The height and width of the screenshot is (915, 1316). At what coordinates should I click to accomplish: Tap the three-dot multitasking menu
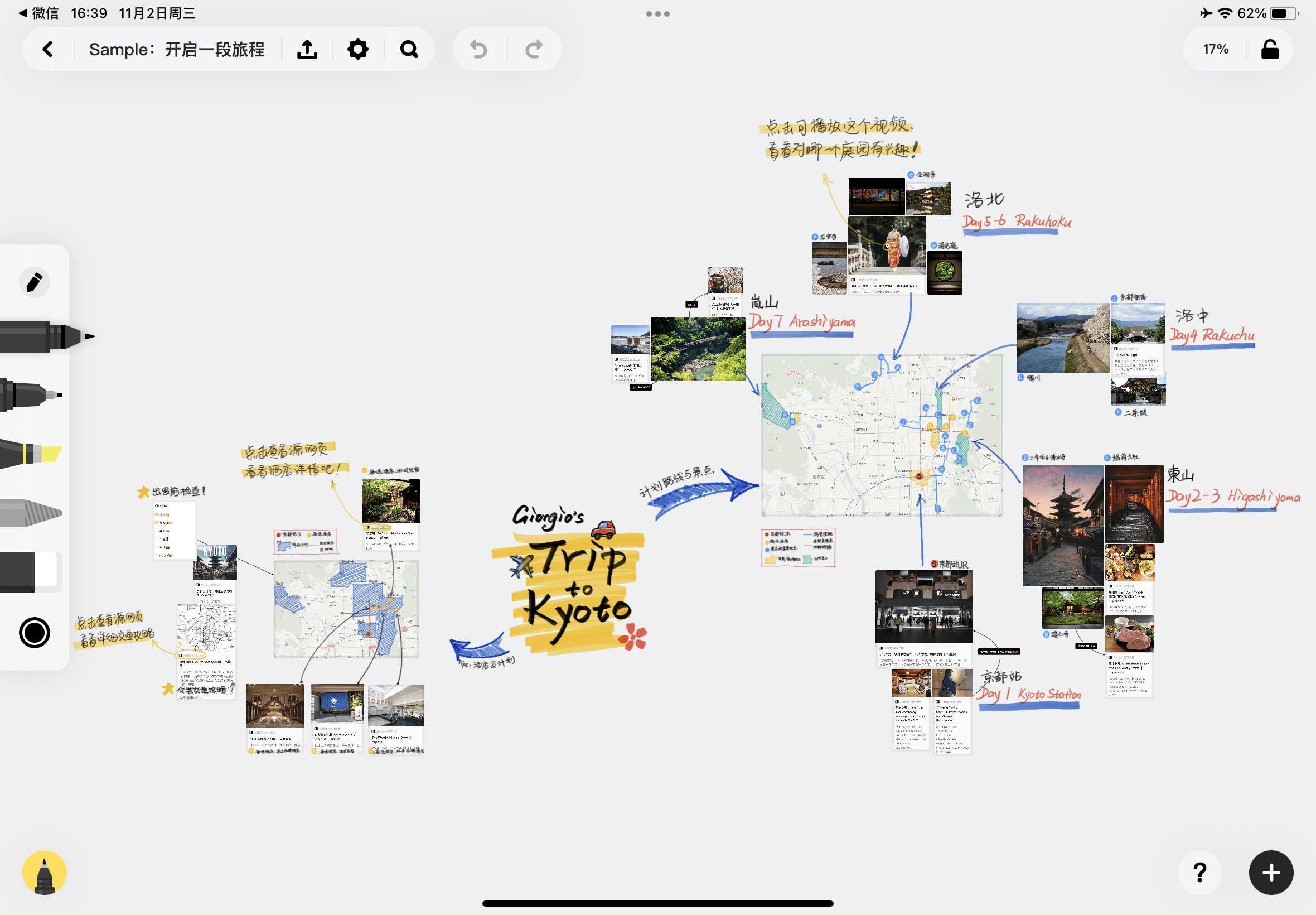point(657,14)
